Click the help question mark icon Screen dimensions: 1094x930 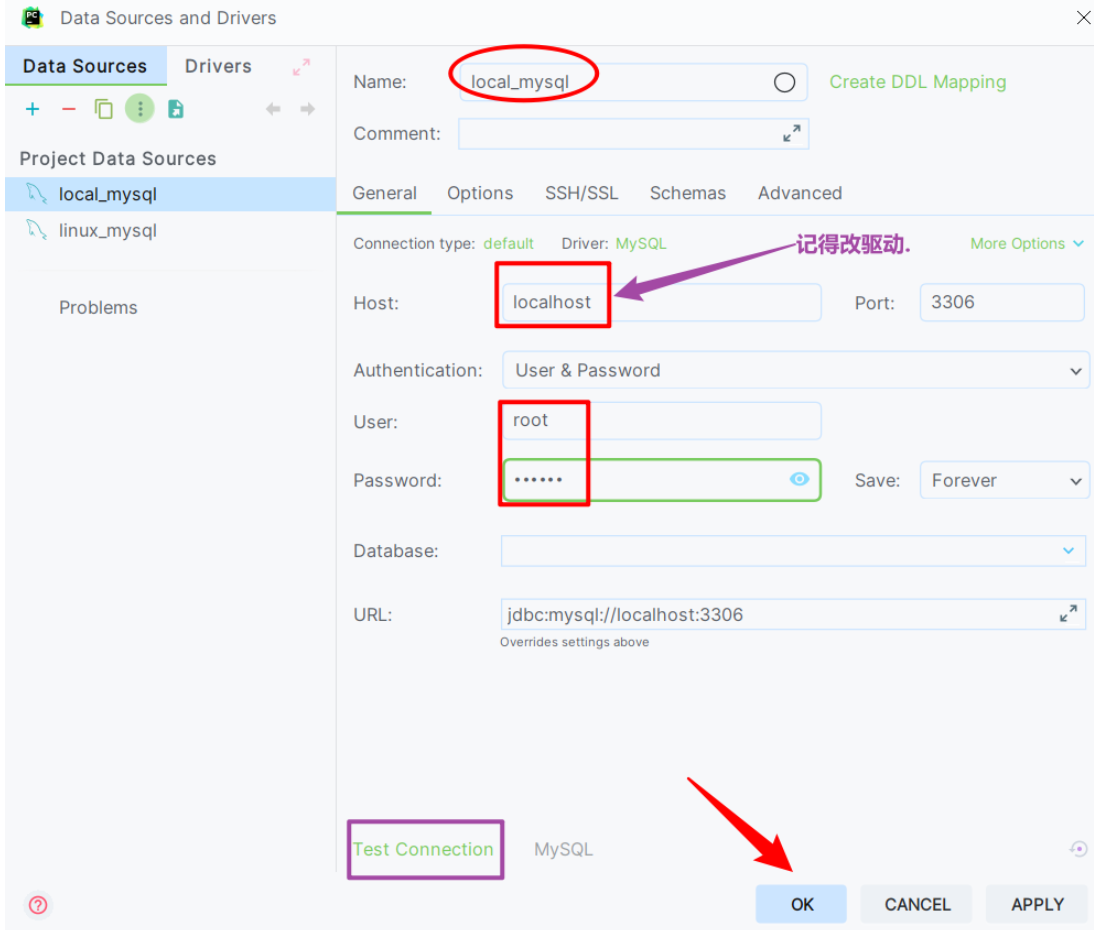[37, 903]
